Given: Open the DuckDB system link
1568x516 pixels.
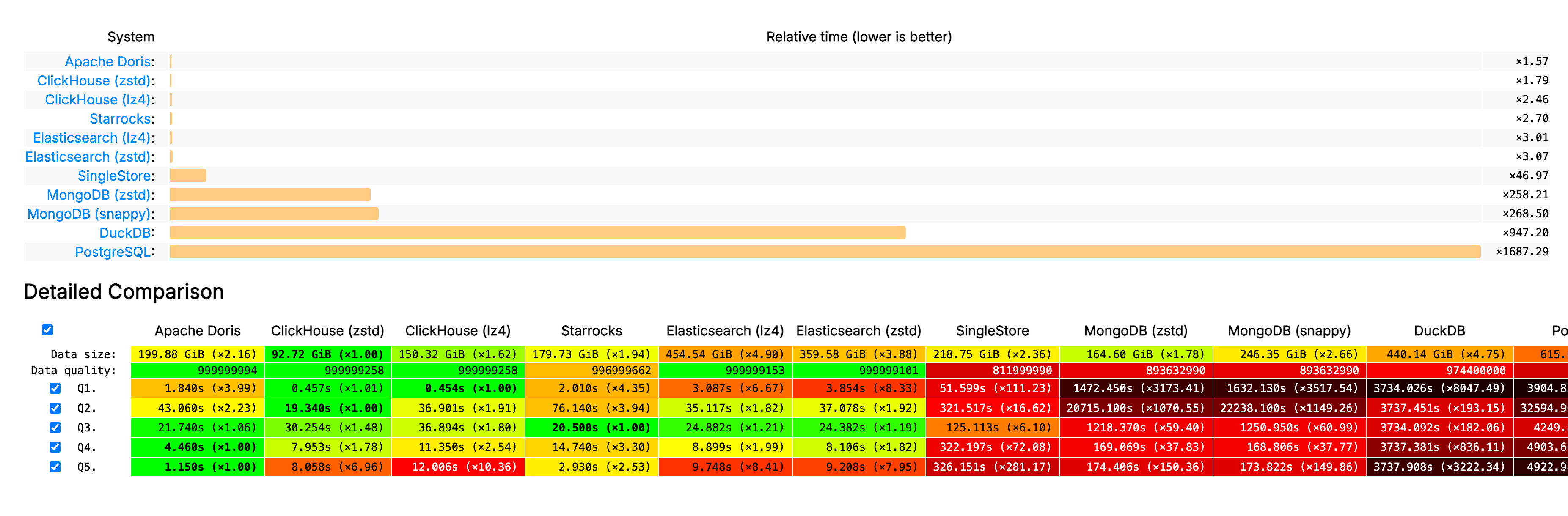Looking at the screenshot, I should point(125,233).
